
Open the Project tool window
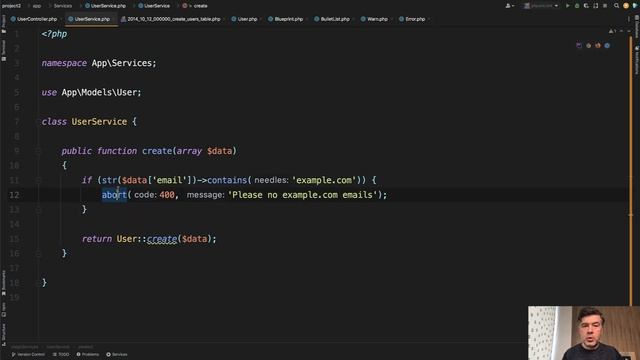pos(4,24)
